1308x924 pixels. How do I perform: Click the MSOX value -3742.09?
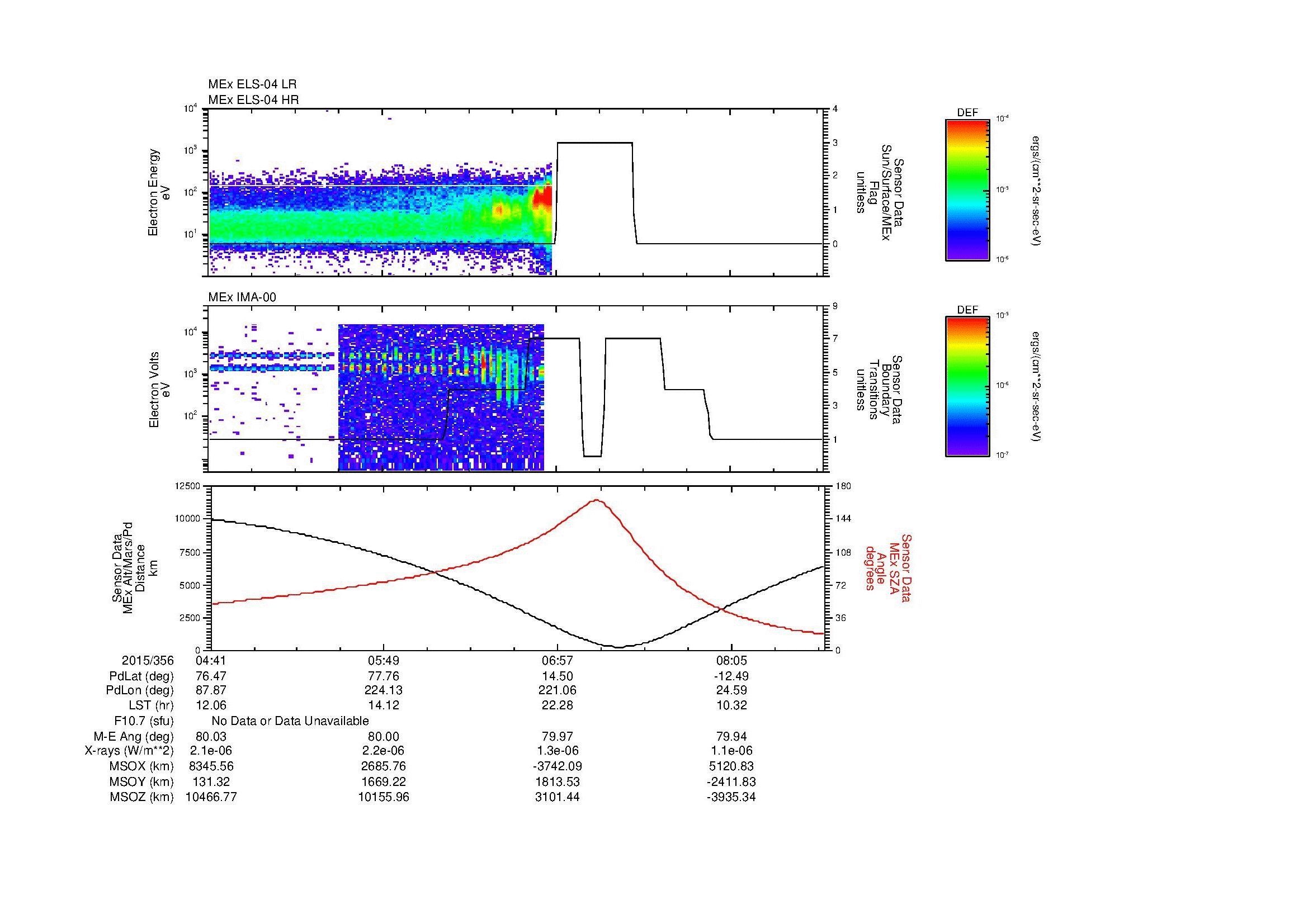[x=557, y=766]
